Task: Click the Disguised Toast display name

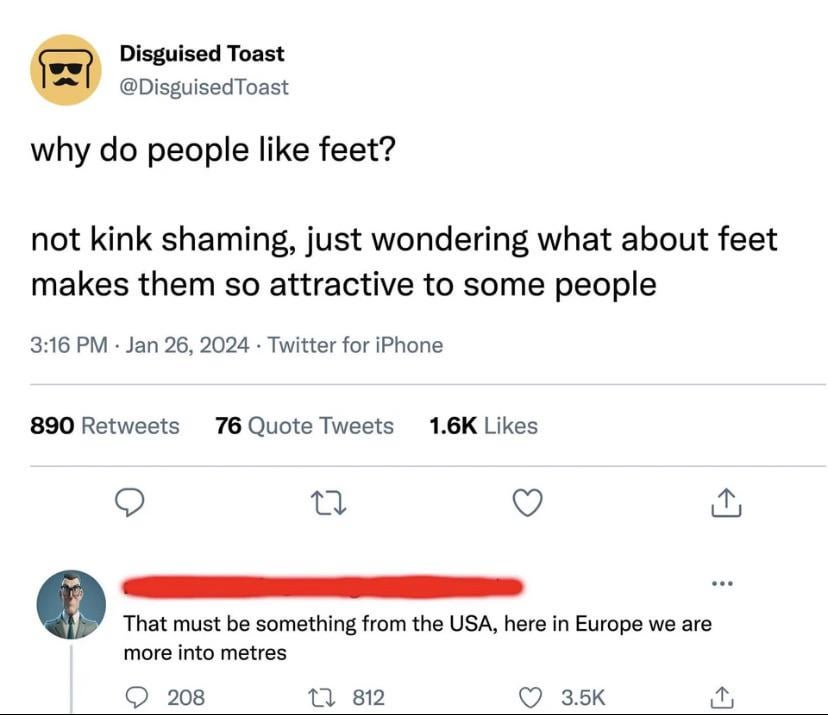Action: coord(202,54)
